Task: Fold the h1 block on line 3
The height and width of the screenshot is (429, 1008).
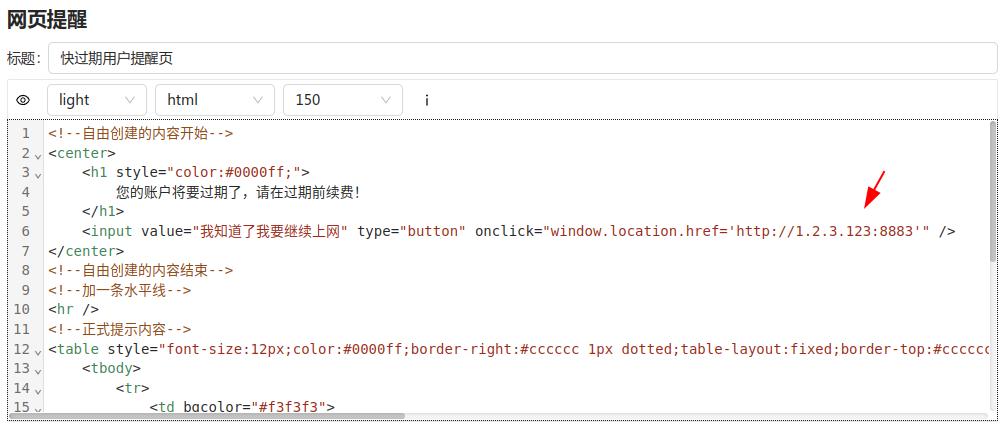Action: [37, 174]
